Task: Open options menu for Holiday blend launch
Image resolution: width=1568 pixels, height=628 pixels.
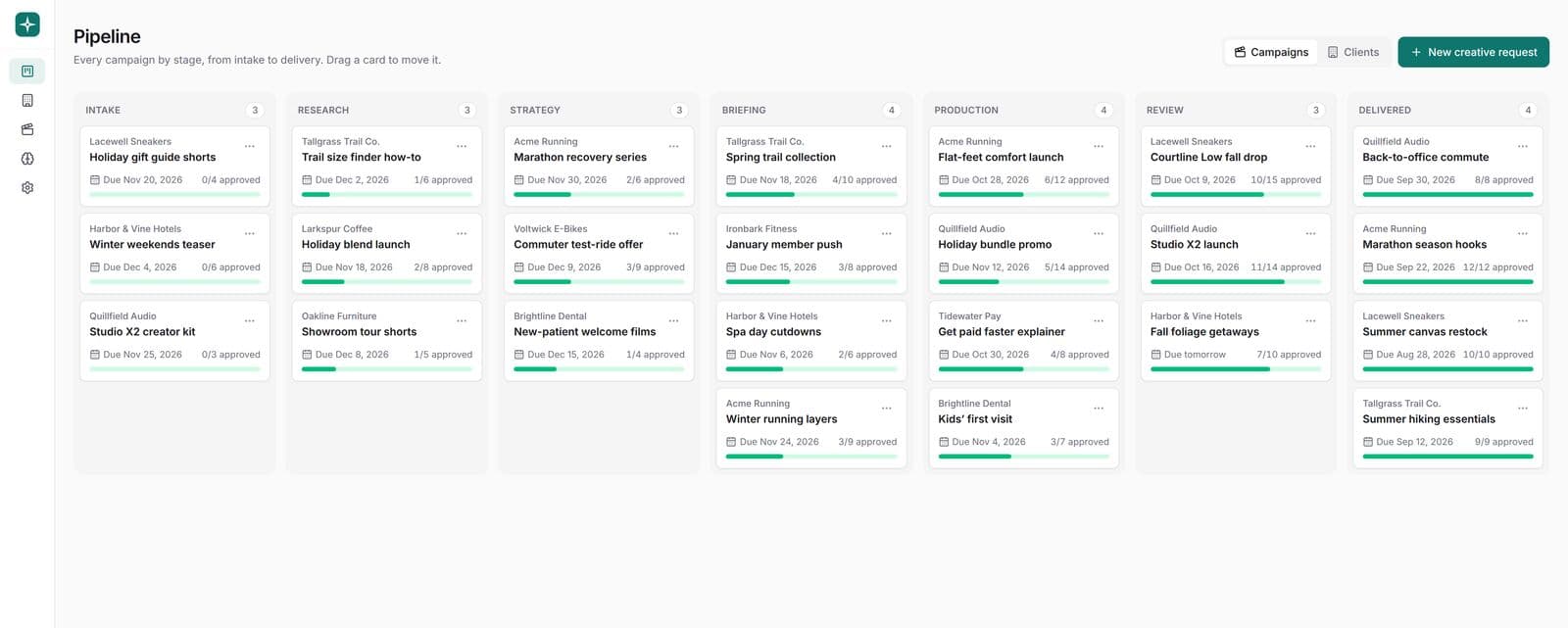Action: click(x=462, y=233)
